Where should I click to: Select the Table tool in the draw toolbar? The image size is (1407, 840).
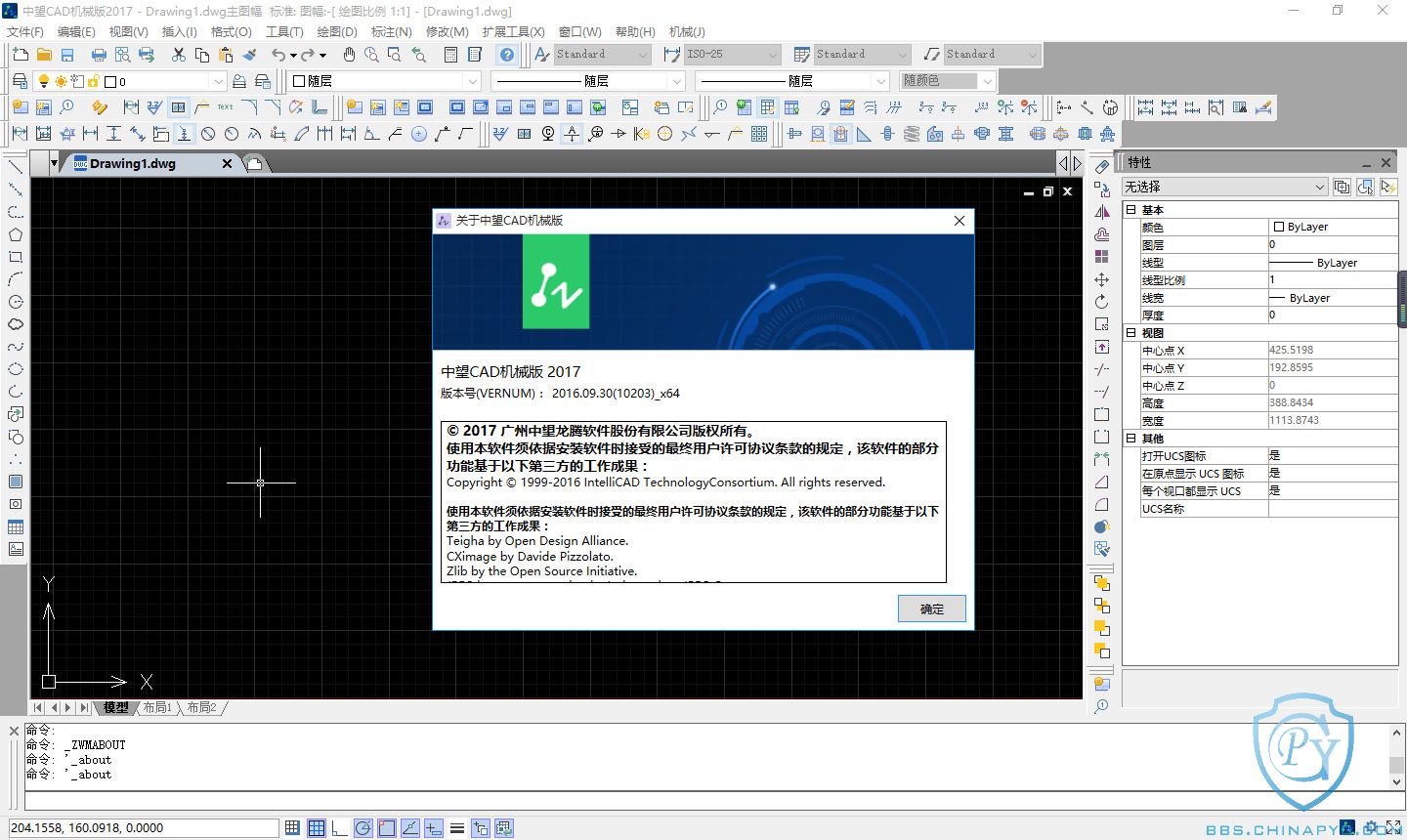point(16,526)
